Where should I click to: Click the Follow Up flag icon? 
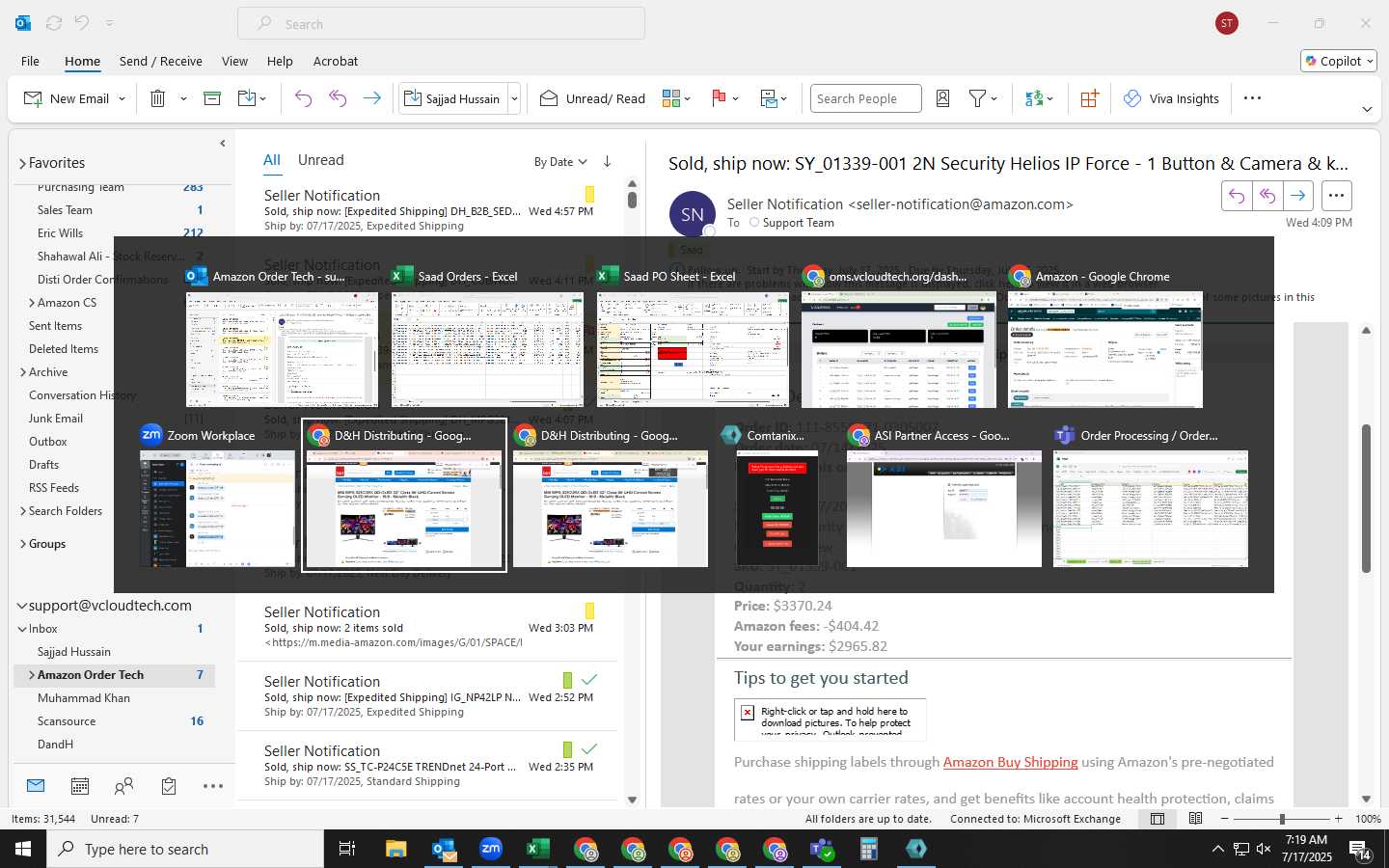[719, 98]
